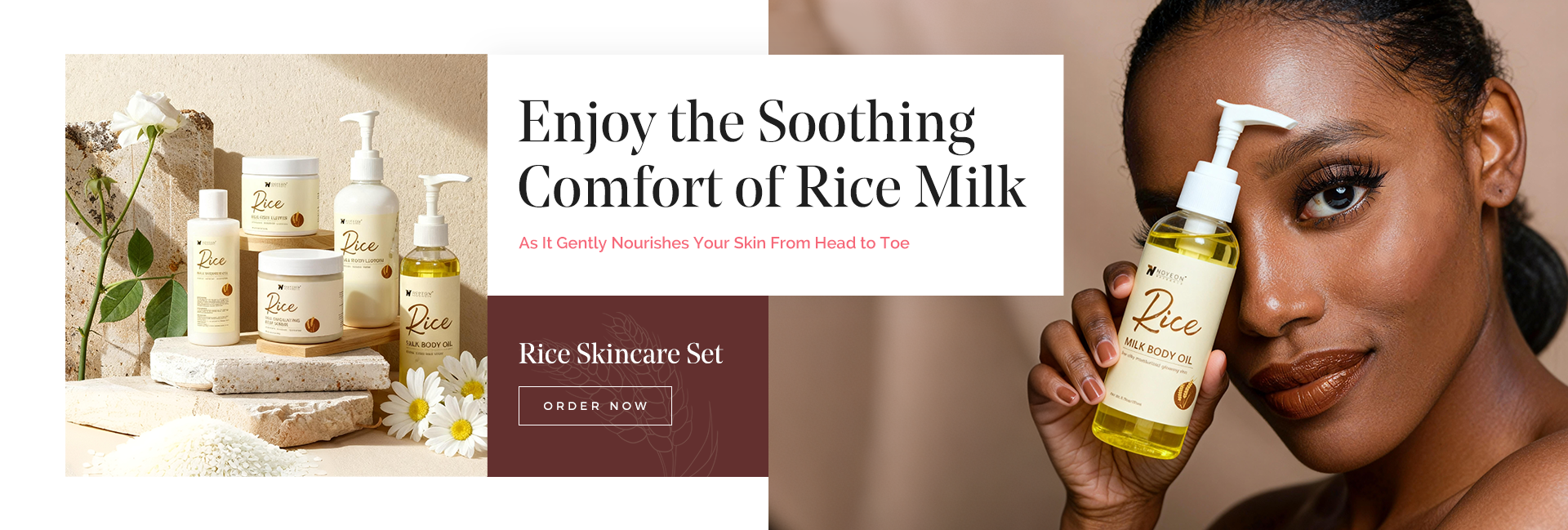
Task: Select the small white Rice bottle on the left
Action: 214,267
